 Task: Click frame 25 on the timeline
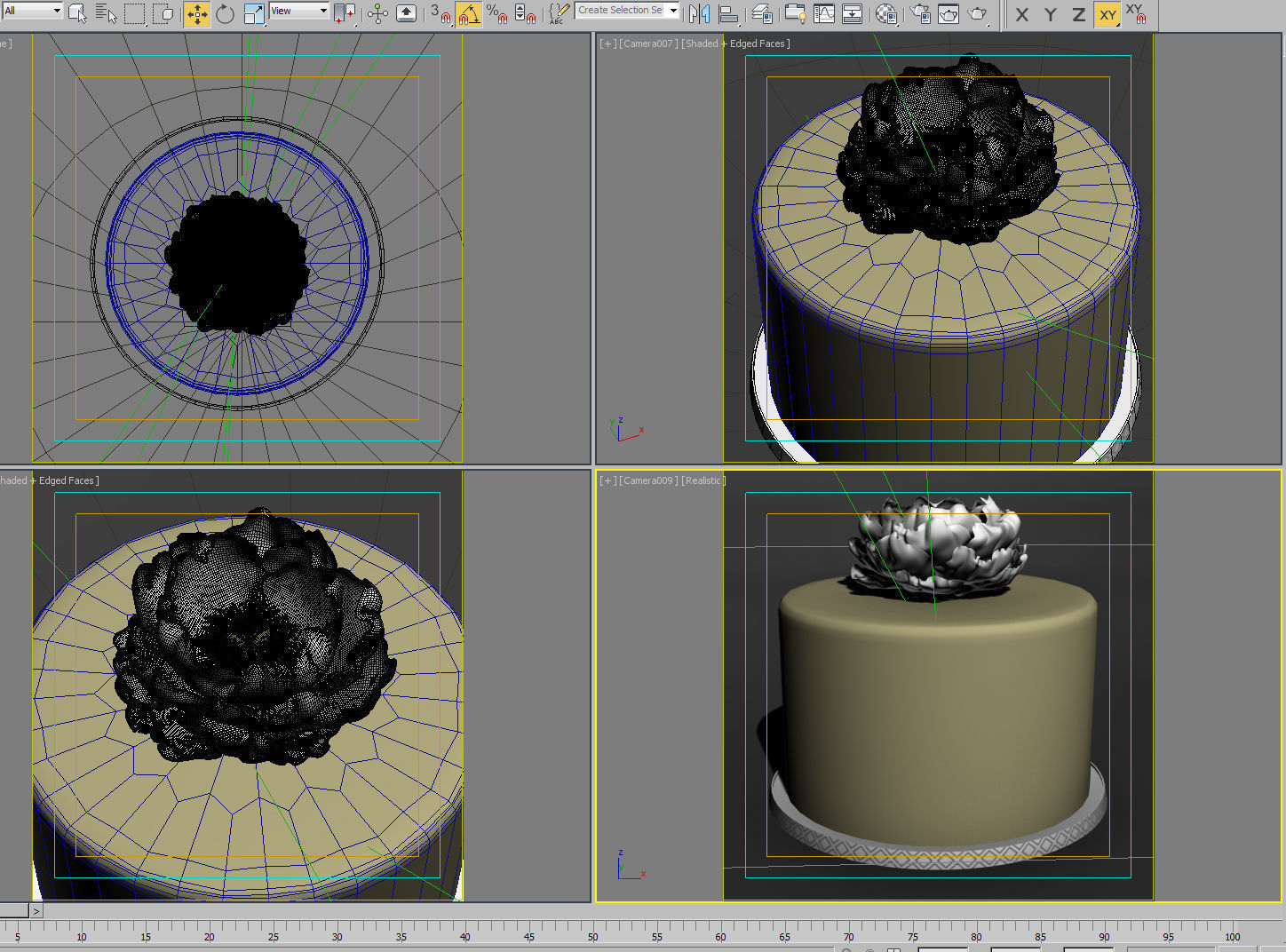point(273,937)
